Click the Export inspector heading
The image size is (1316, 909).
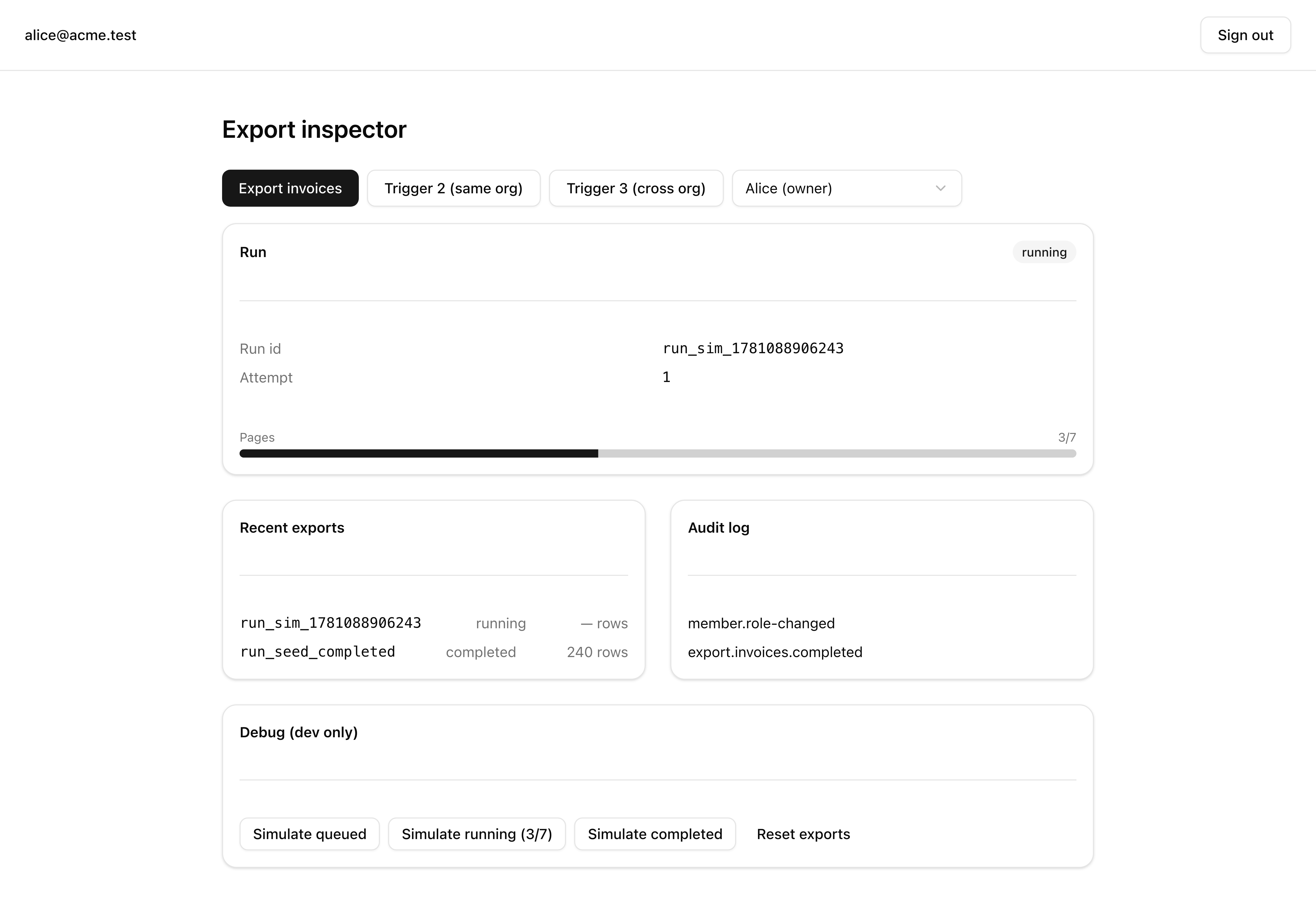[x=314, y=130]
